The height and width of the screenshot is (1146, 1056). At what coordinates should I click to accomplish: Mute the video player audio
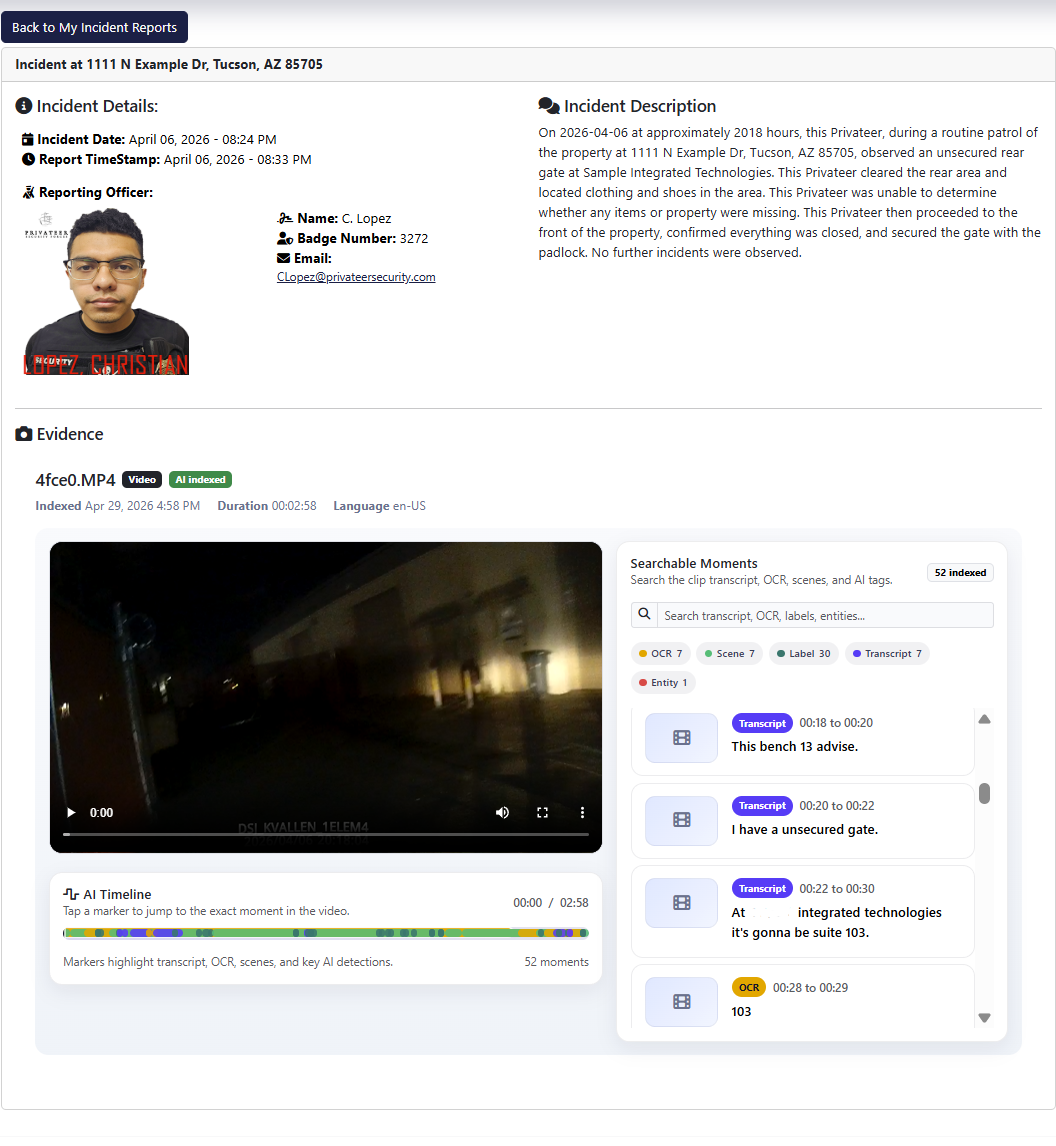(502, 813)
